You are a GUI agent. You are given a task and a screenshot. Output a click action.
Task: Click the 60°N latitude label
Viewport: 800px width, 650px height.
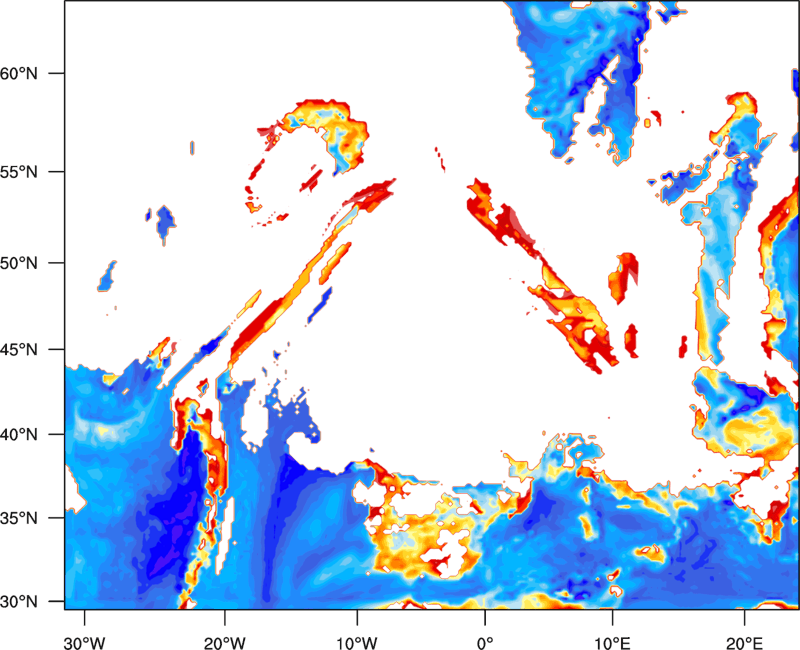point(19,73)
